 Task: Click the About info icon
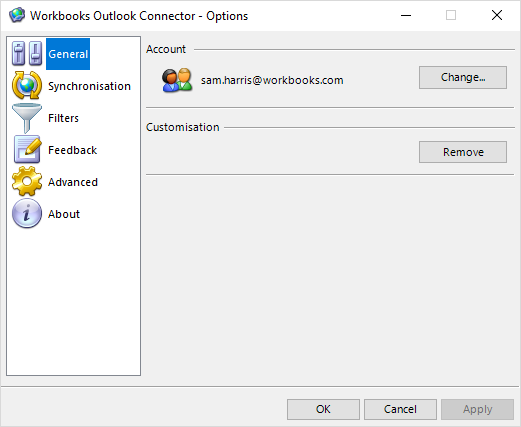27,213
